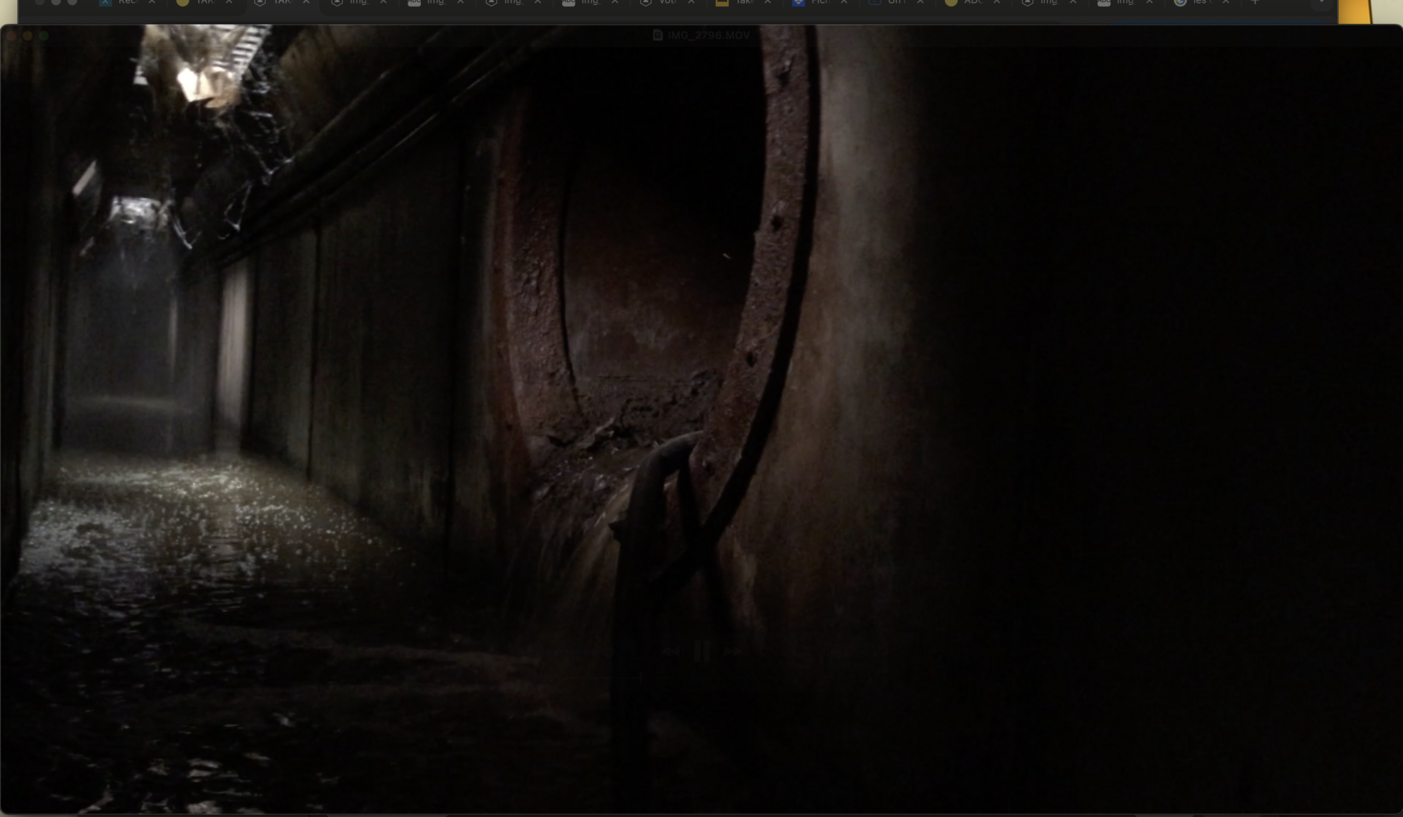
Task: Close the "Fich" browser tab
Action: 844,3
